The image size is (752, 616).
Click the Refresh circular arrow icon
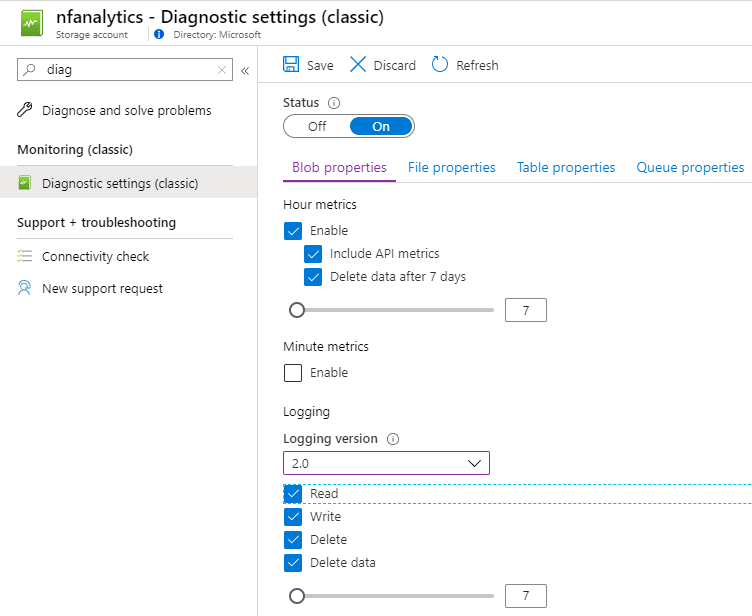(x=440, y=64)
